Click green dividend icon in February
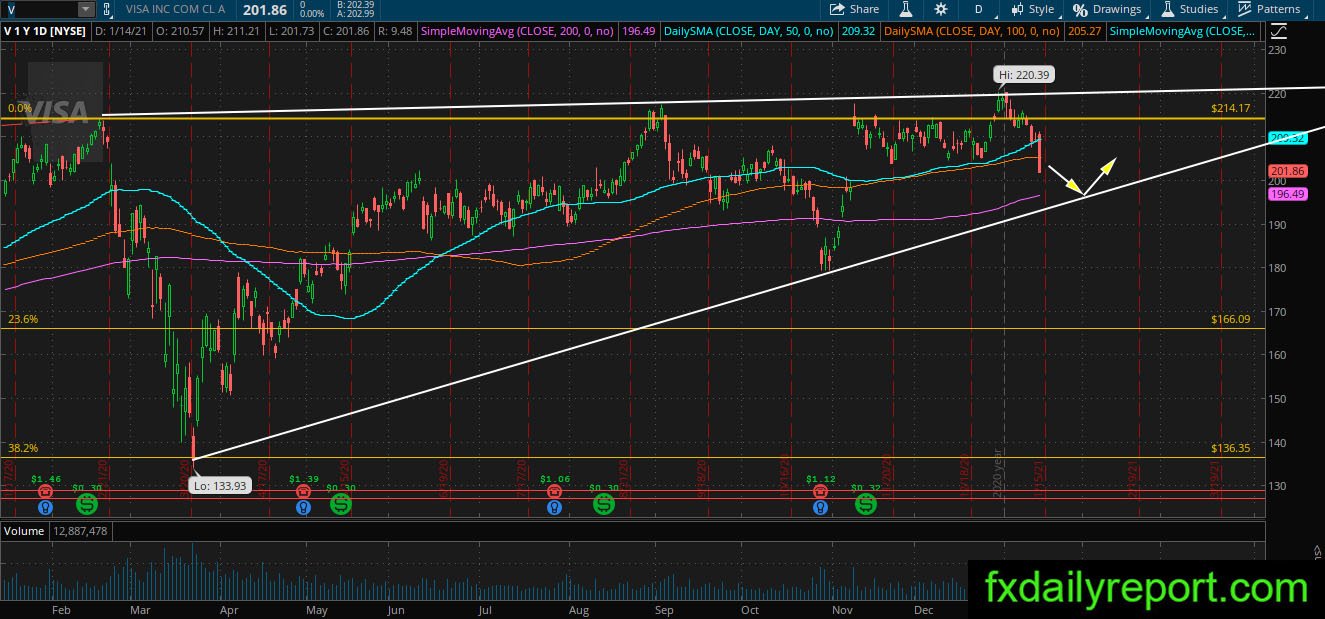The width and height of the screenshot is (1325, 619). click(85, 505)
